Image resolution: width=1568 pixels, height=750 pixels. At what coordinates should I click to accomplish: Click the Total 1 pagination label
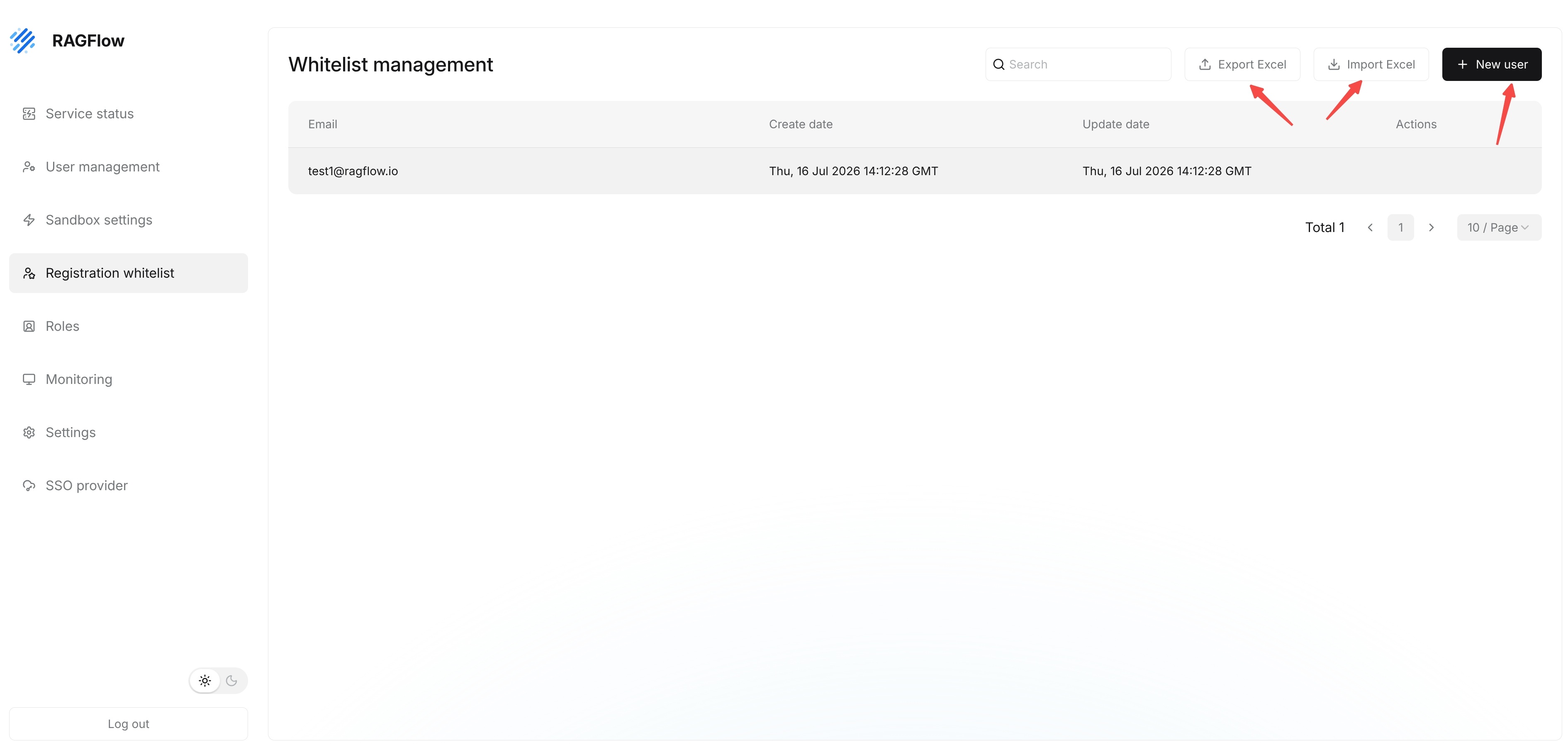coord(1325,227)
